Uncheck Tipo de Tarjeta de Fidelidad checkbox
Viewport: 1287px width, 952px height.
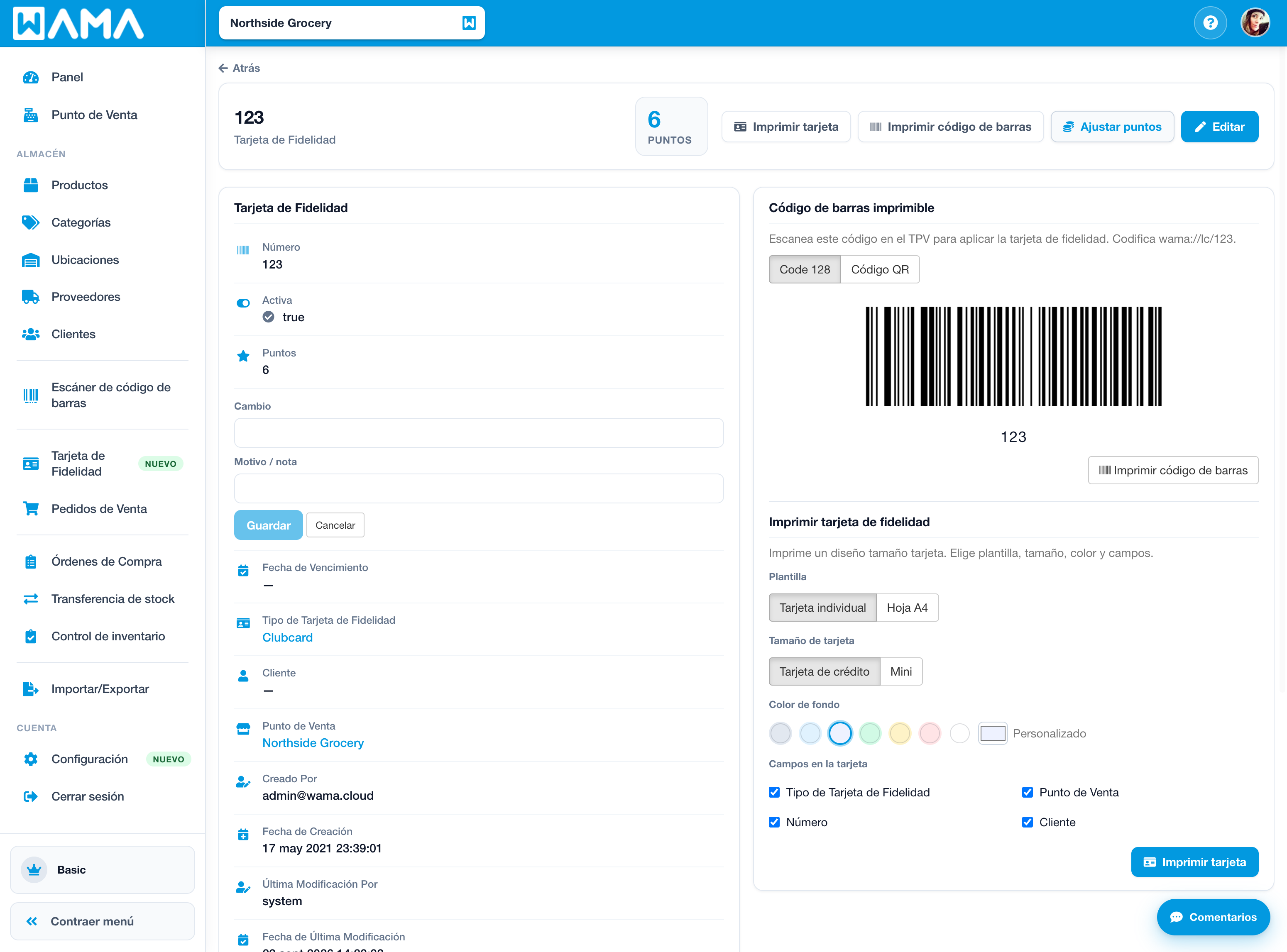[x=775, y=792]
